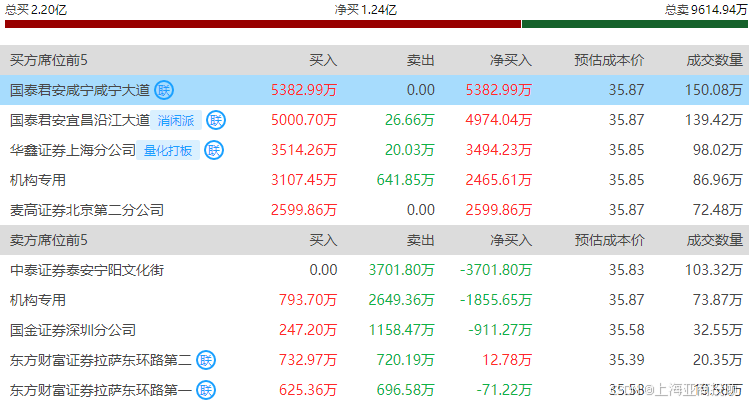Click 总卖 9614.94万 label
Image resolution: width=749 pixels, height=403 pixels.
706,10
